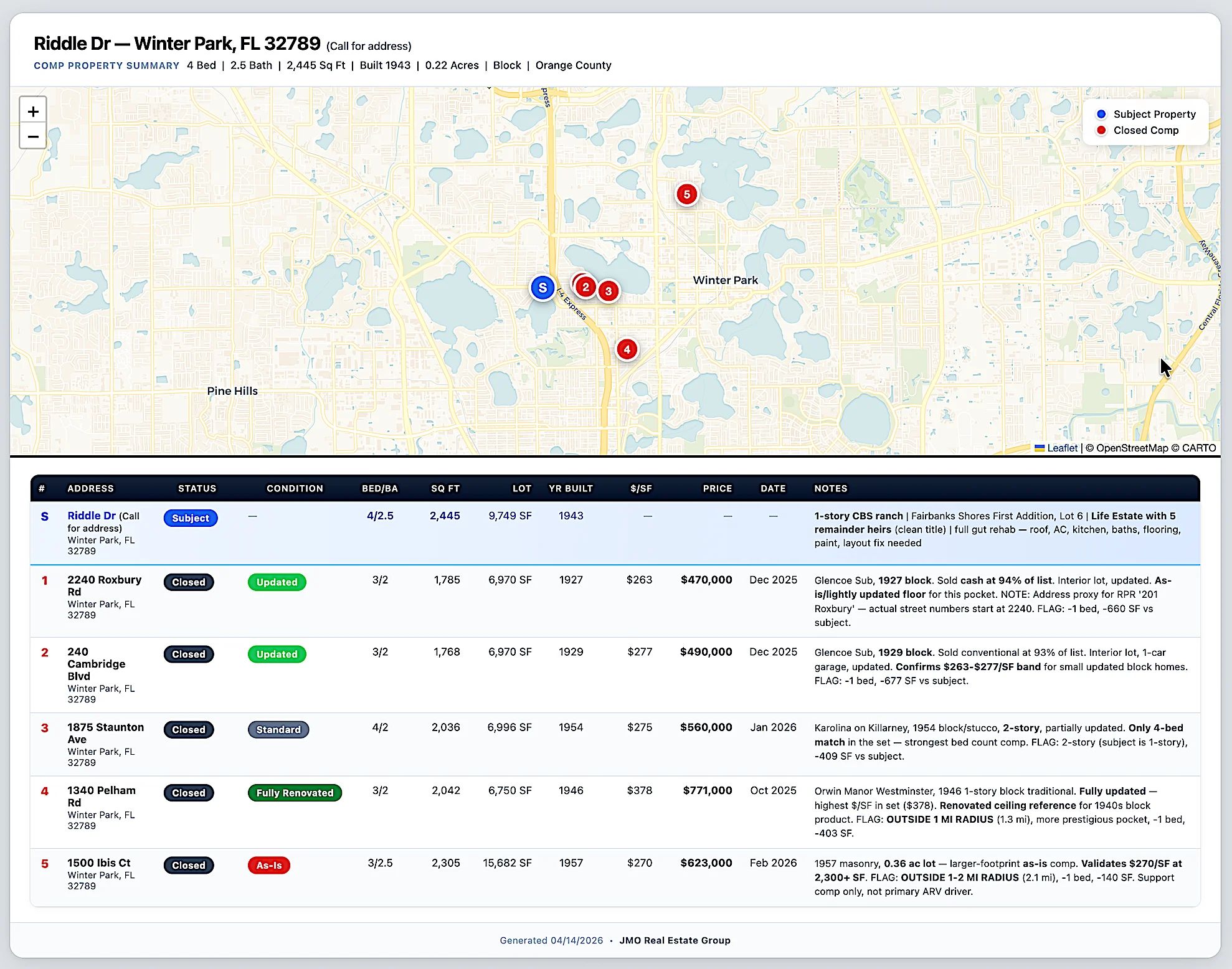1232x969 pixels.
Task: Click comp marker 2 on the map
Action: pos(585,287)
